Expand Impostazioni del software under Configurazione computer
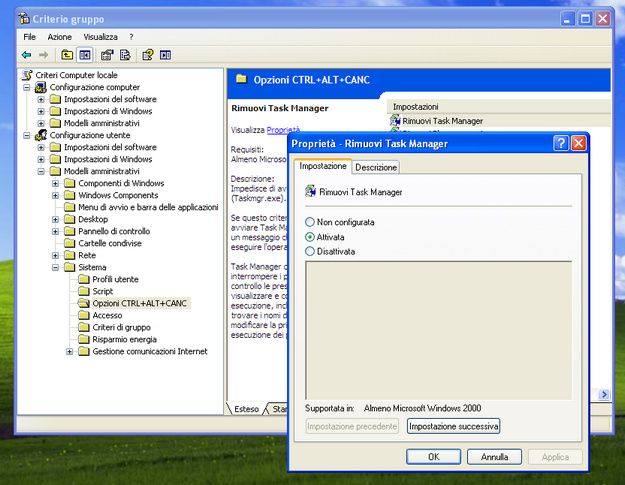Image resolution: width=625 pixels, height=485 pixels. [41, 99]
